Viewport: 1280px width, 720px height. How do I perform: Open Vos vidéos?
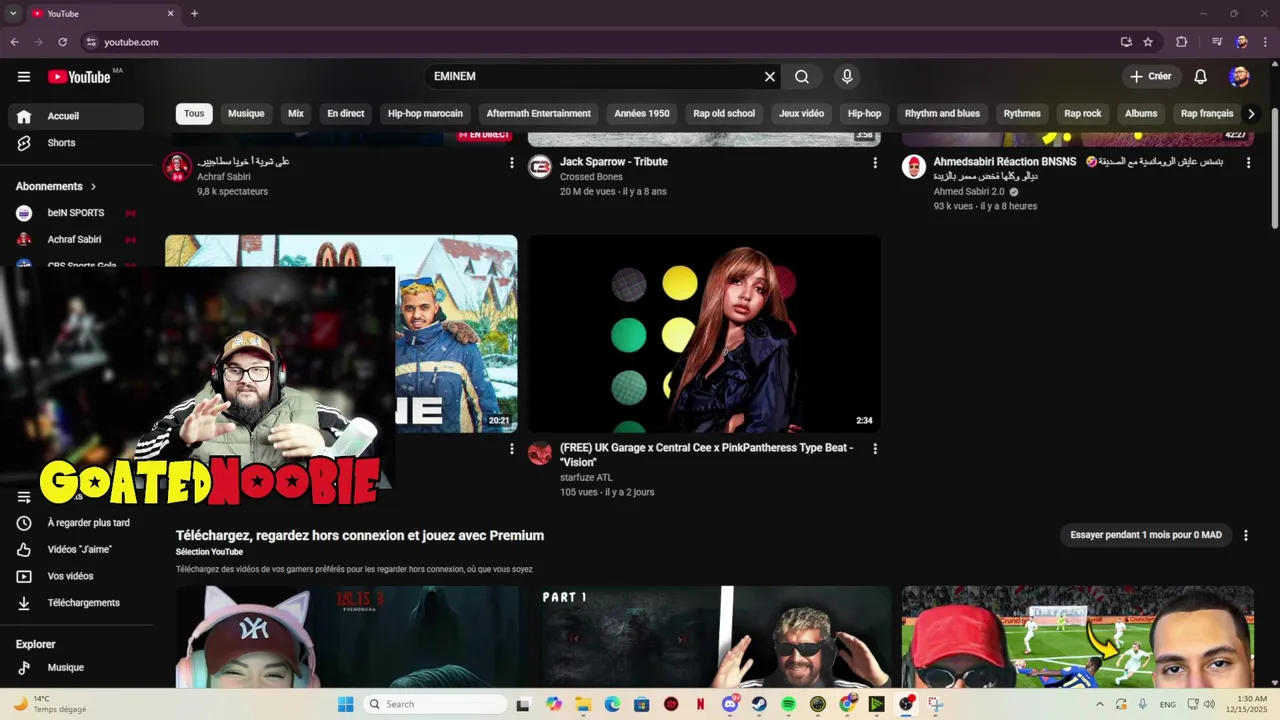click(76, 576)
